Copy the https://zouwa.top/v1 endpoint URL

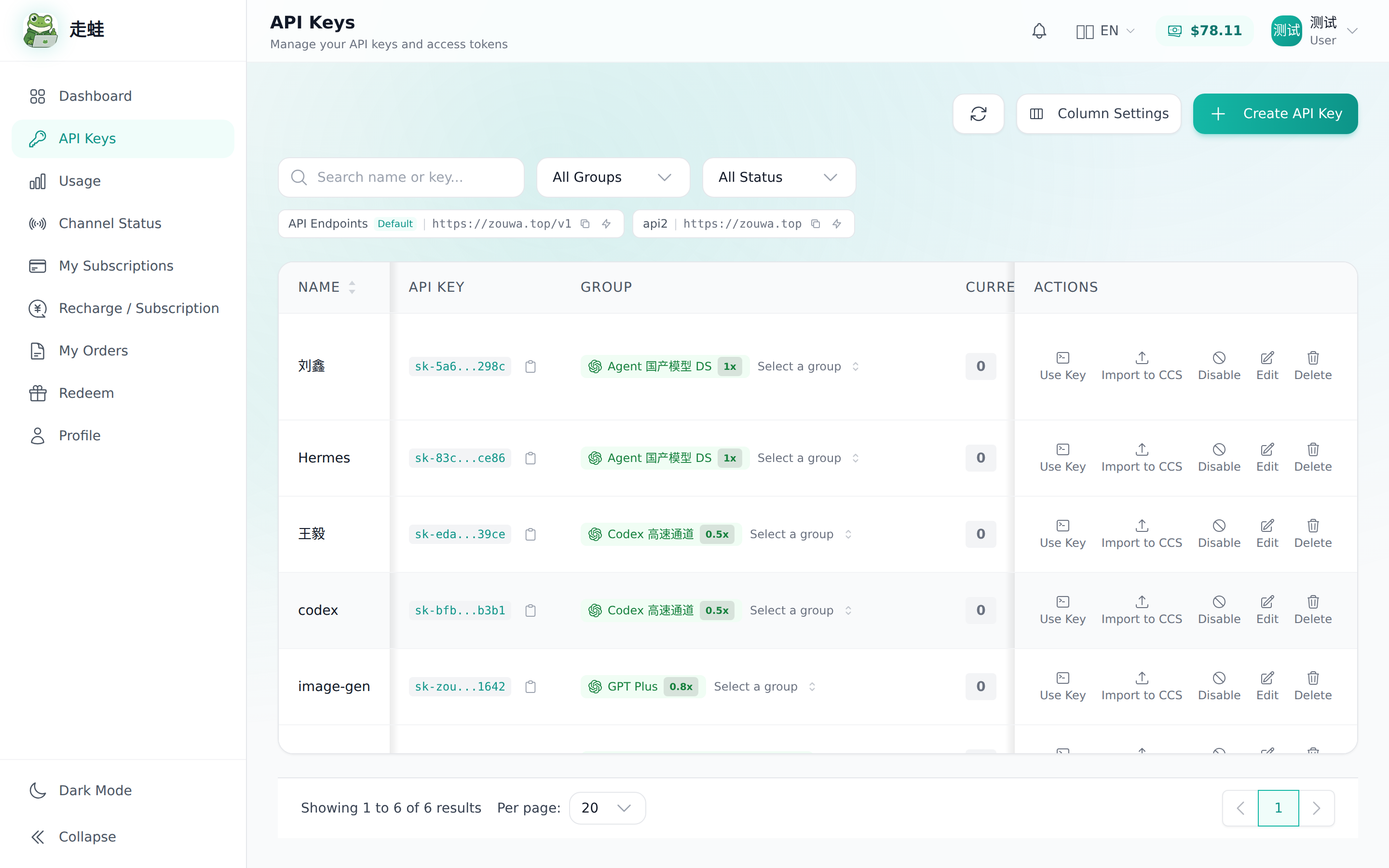click(x=585, y=224)
